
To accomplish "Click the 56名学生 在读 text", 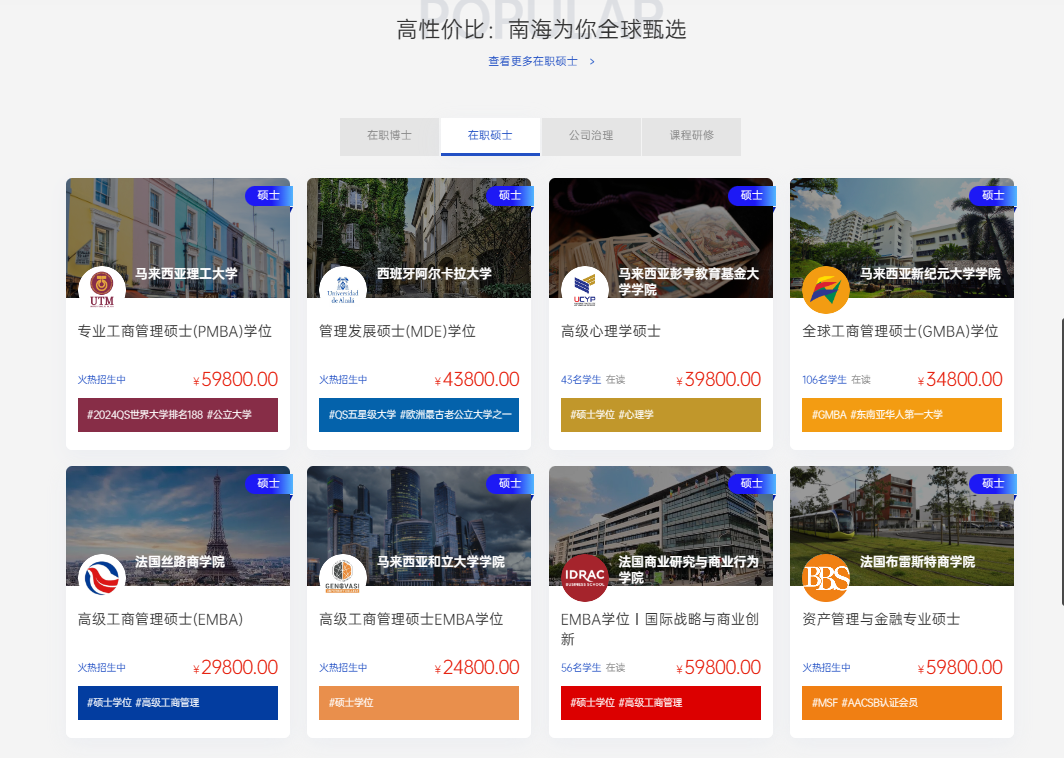I will coord(593,668).
